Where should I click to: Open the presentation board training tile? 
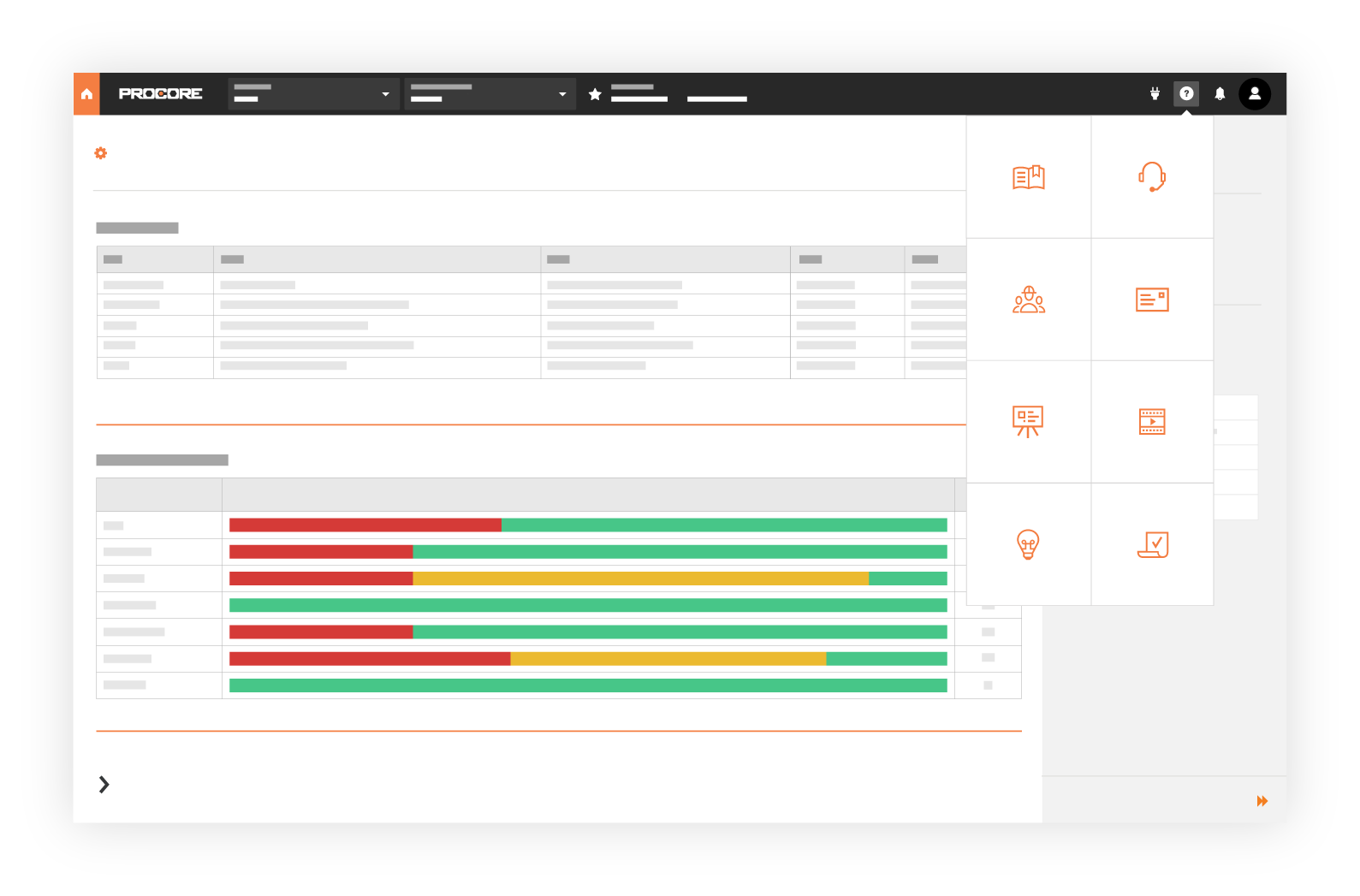click(1028, 422)
